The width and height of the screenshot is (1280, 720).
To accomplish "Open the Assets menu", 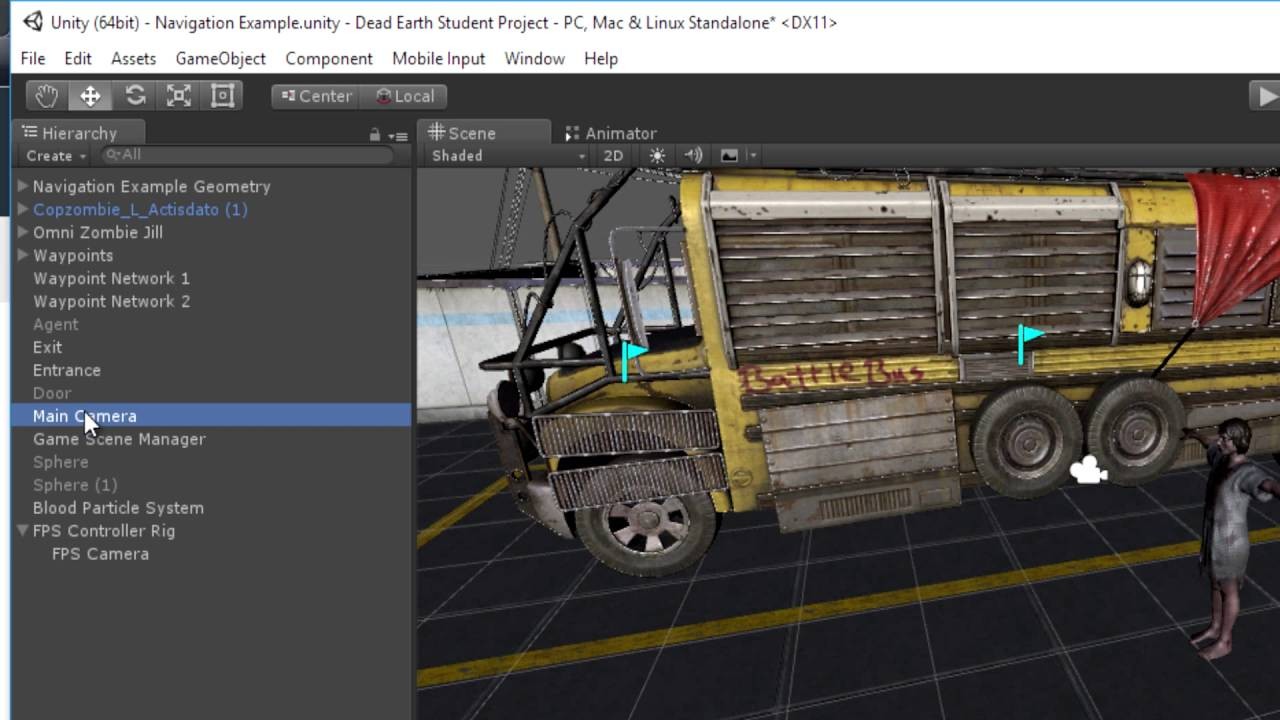I will coord(133,58).
